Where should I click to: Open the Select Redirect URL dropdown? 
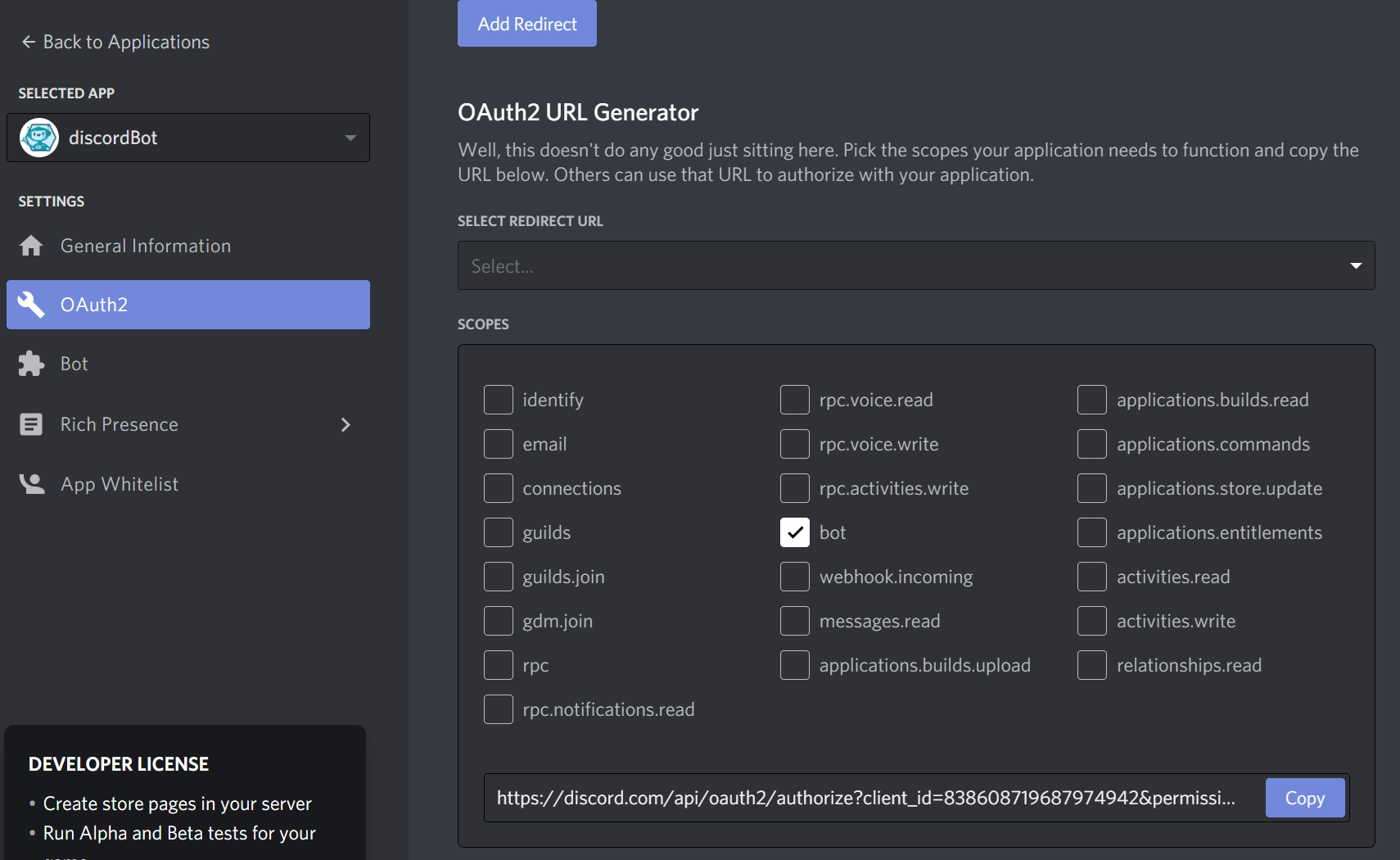coord(915,265)
